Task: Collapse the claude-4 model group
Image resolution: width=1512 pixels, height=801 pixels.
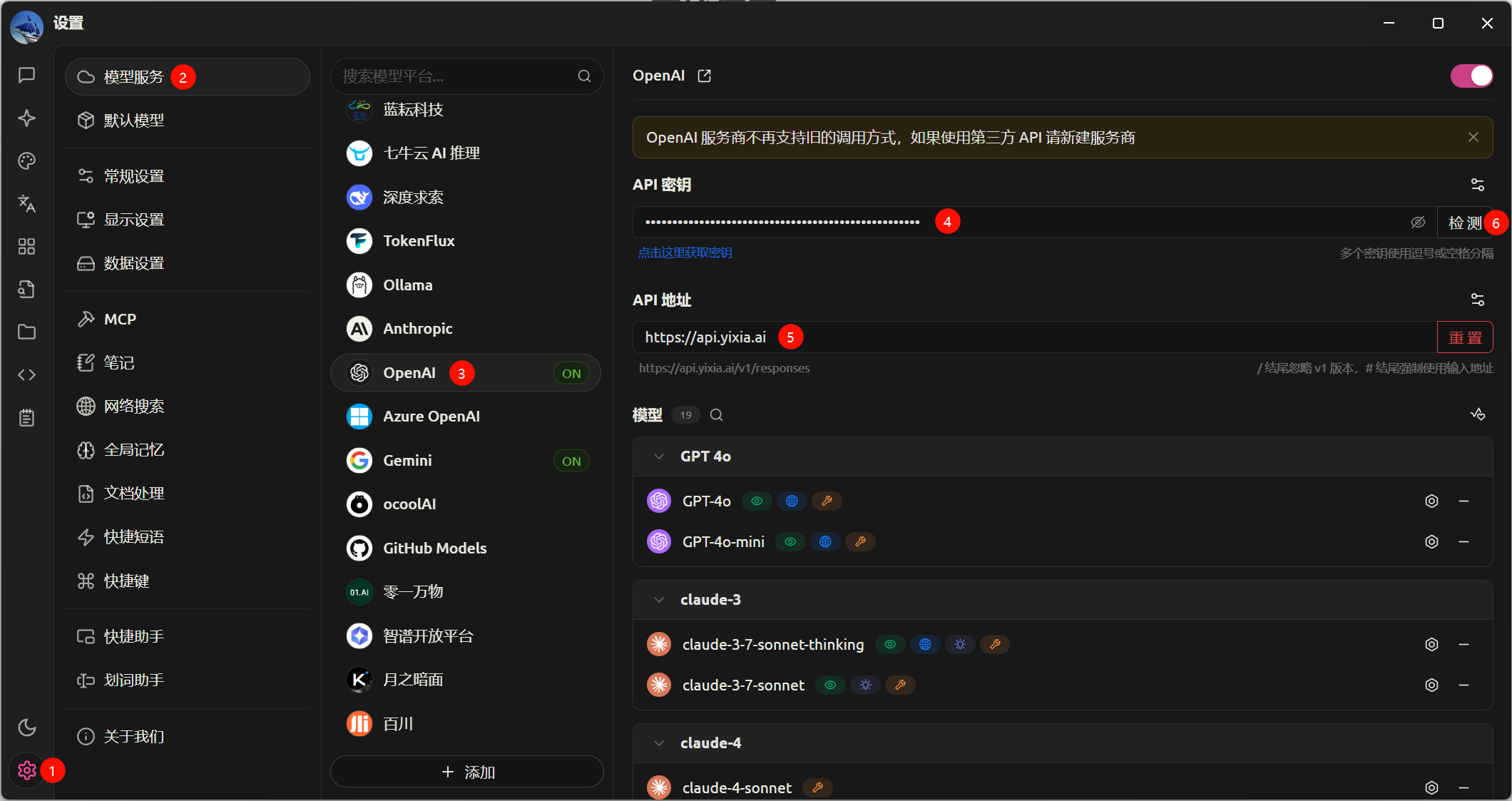Action: (659, 743)
